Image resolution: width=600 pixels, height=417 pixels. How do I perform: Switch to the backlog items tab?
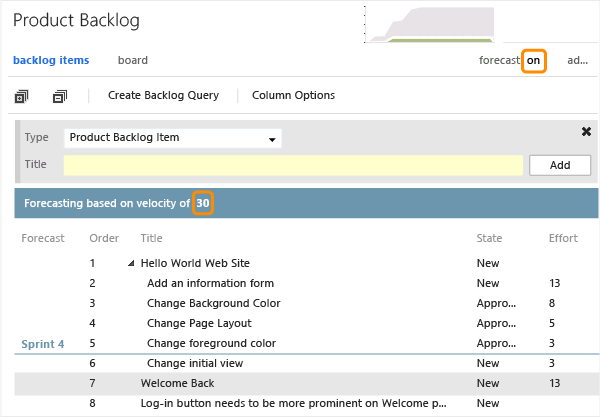51,60
